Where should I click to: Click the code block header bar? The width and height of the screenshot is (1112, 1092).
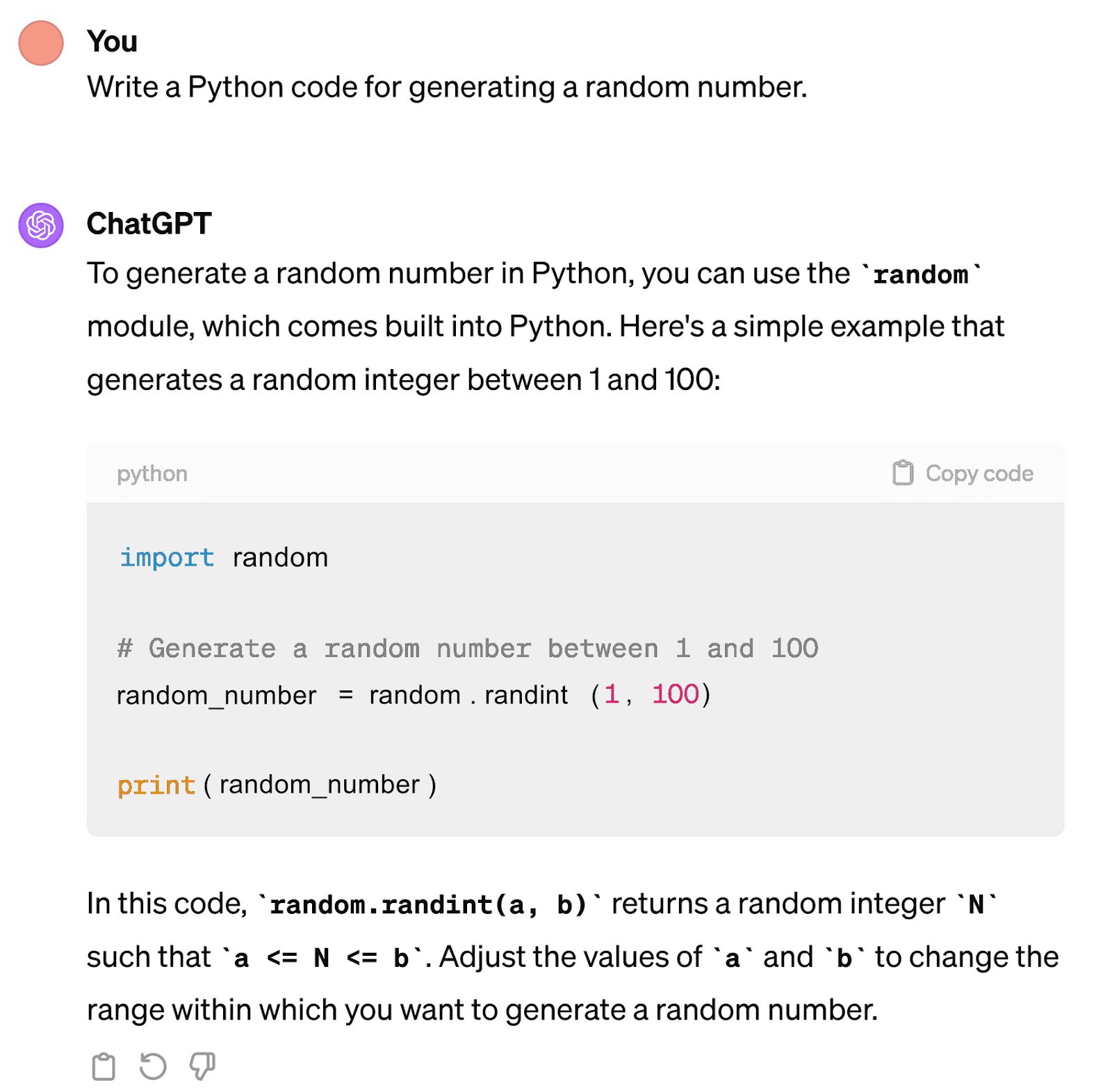[556, 473]
